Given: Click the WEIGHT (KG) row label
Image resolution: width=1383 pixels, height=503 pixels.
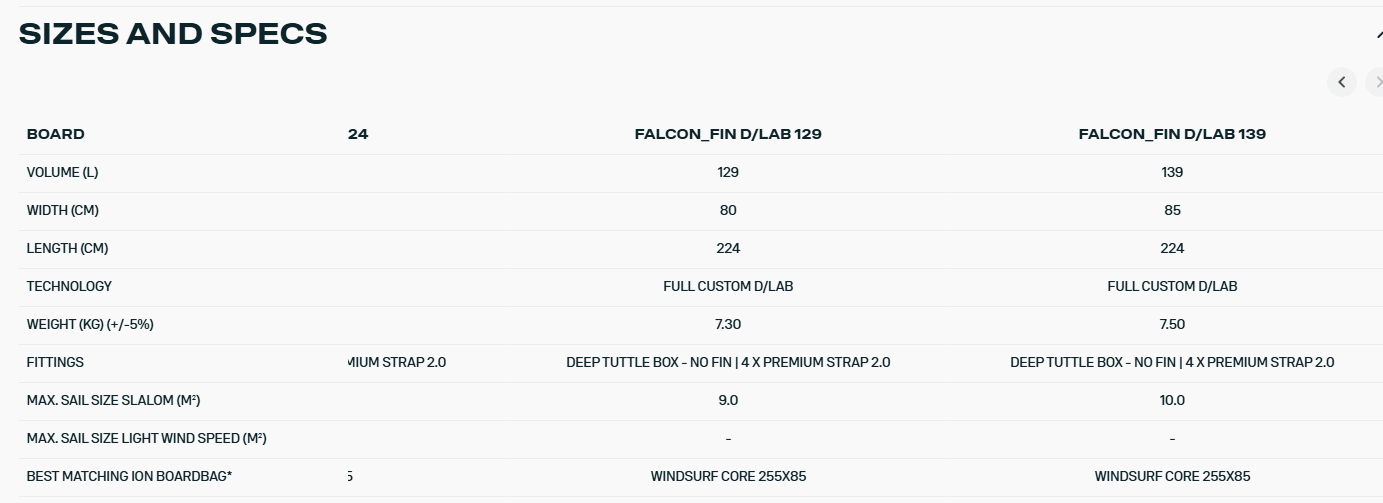Looking at the screenshot, I should pyautogui.click(x=90, y=324).
